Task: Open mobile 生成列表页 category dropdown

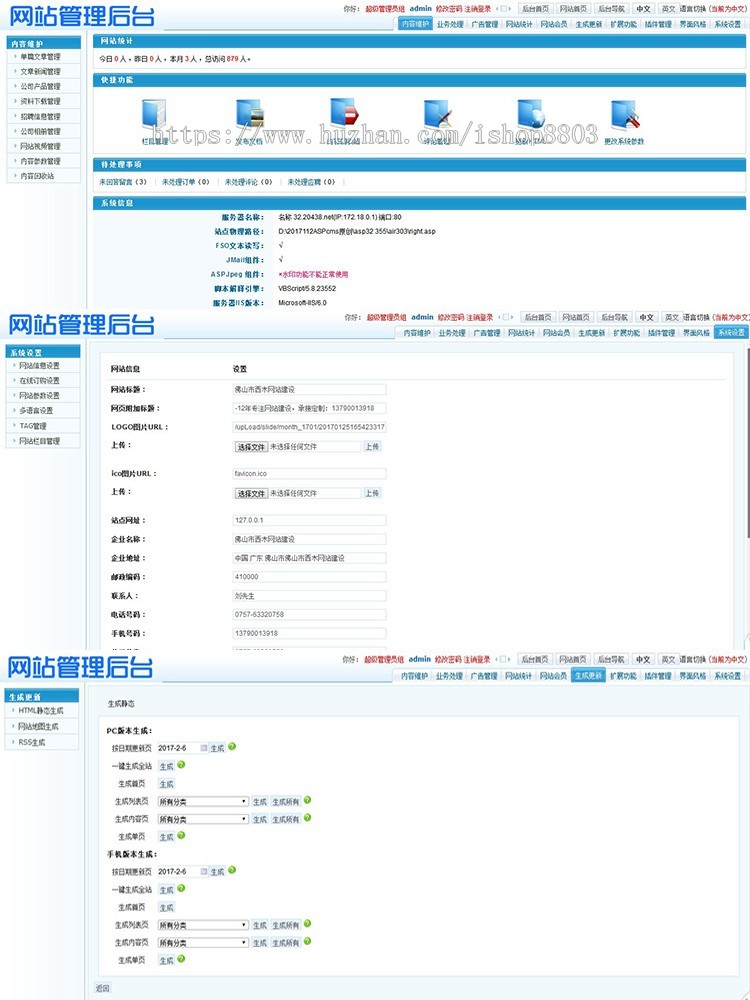Action: click(x=203, y=925)
